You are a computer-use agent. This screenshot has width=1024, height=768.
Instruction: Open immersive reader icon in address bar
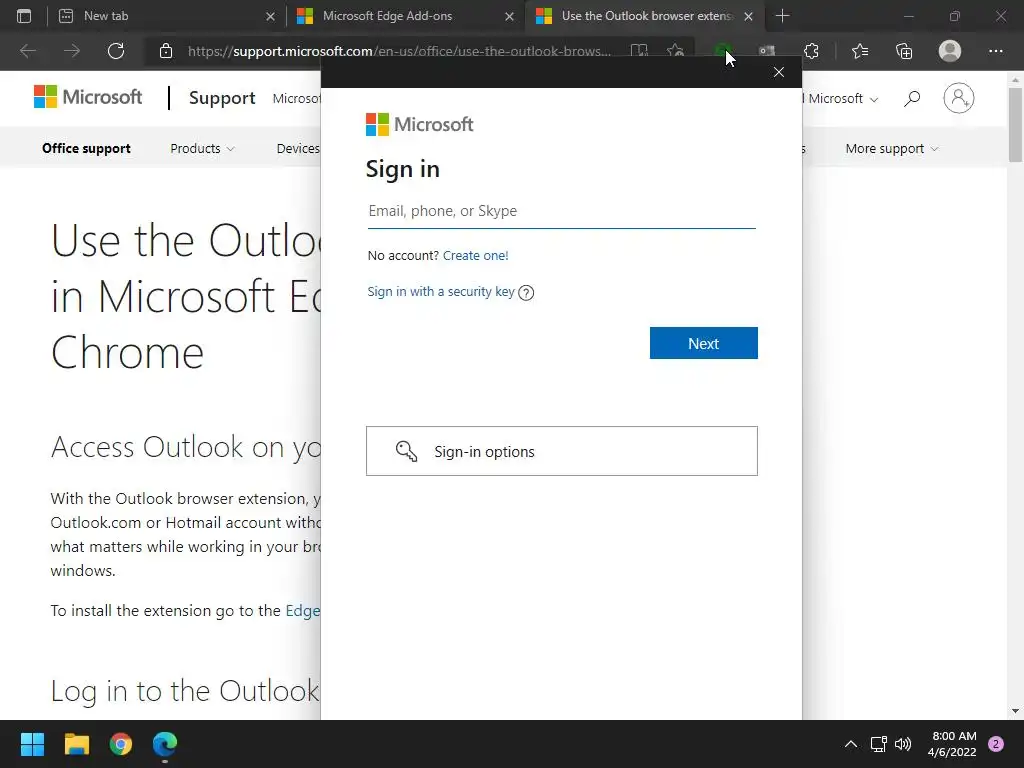(639, 51)
